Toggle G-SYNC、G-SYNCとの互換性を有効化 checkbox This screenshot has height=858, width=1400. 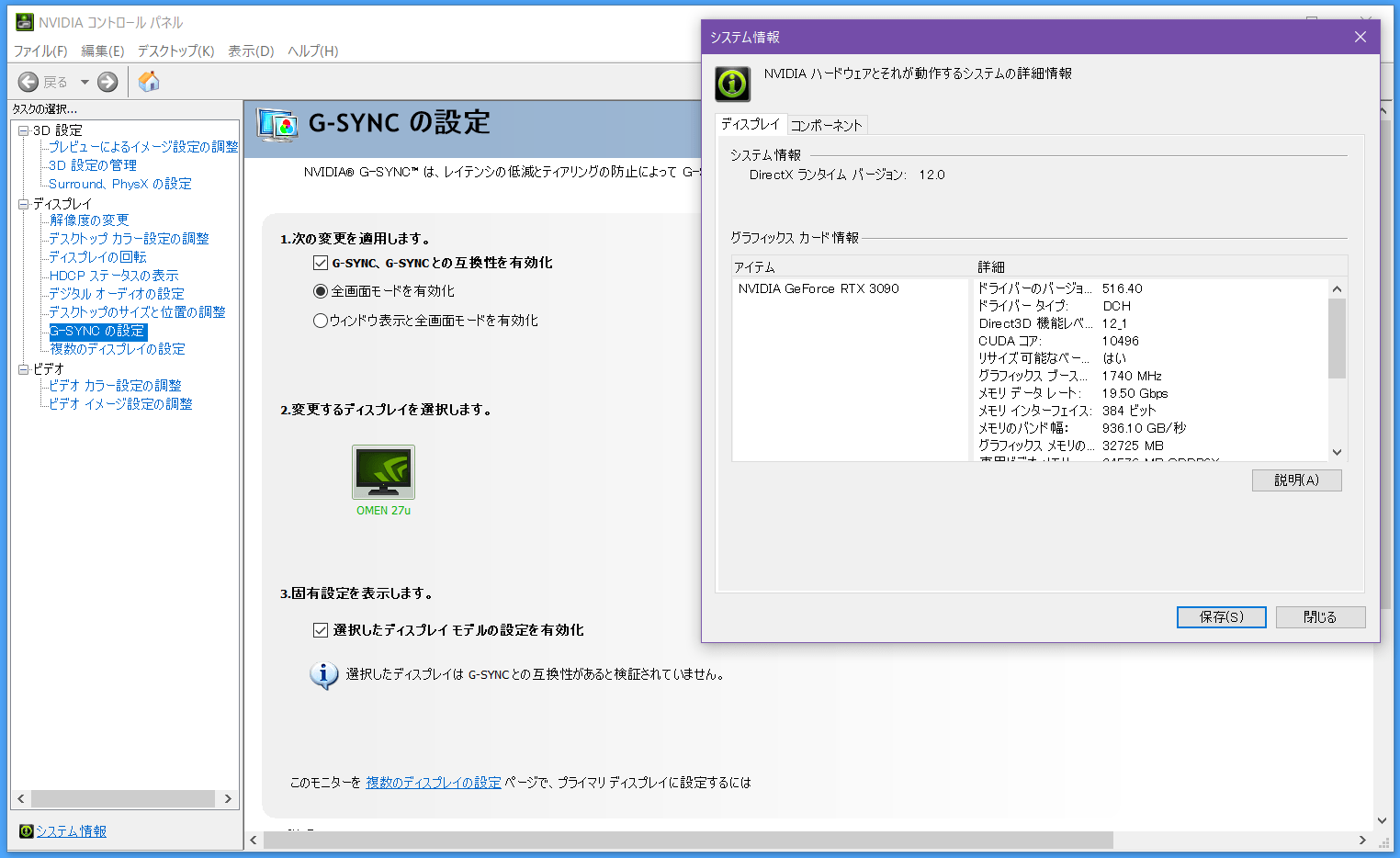pos(321,263)
